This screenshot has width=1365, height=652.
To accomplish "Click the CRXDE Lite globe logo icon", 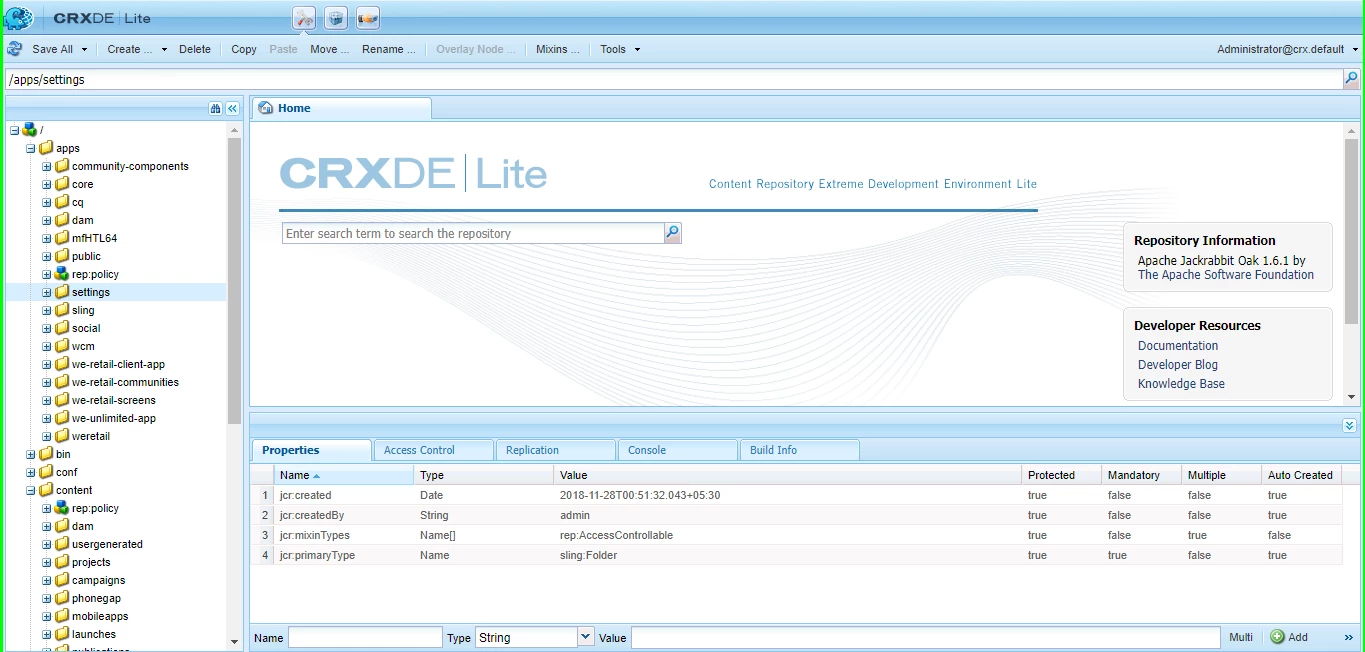I will [19, 18].
